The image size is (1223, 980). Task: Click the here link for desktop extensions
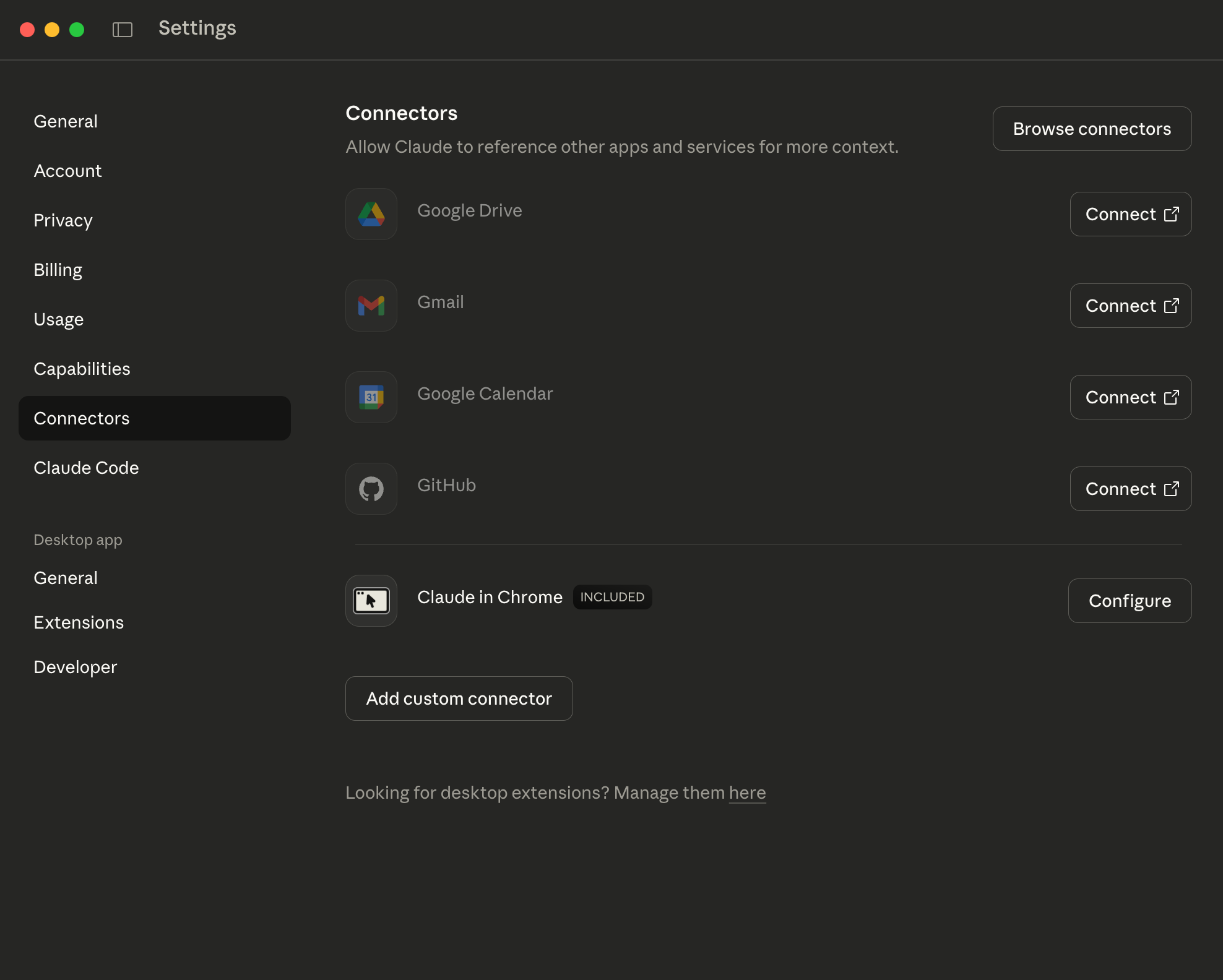pyautogui.click(x=746, y=793)
